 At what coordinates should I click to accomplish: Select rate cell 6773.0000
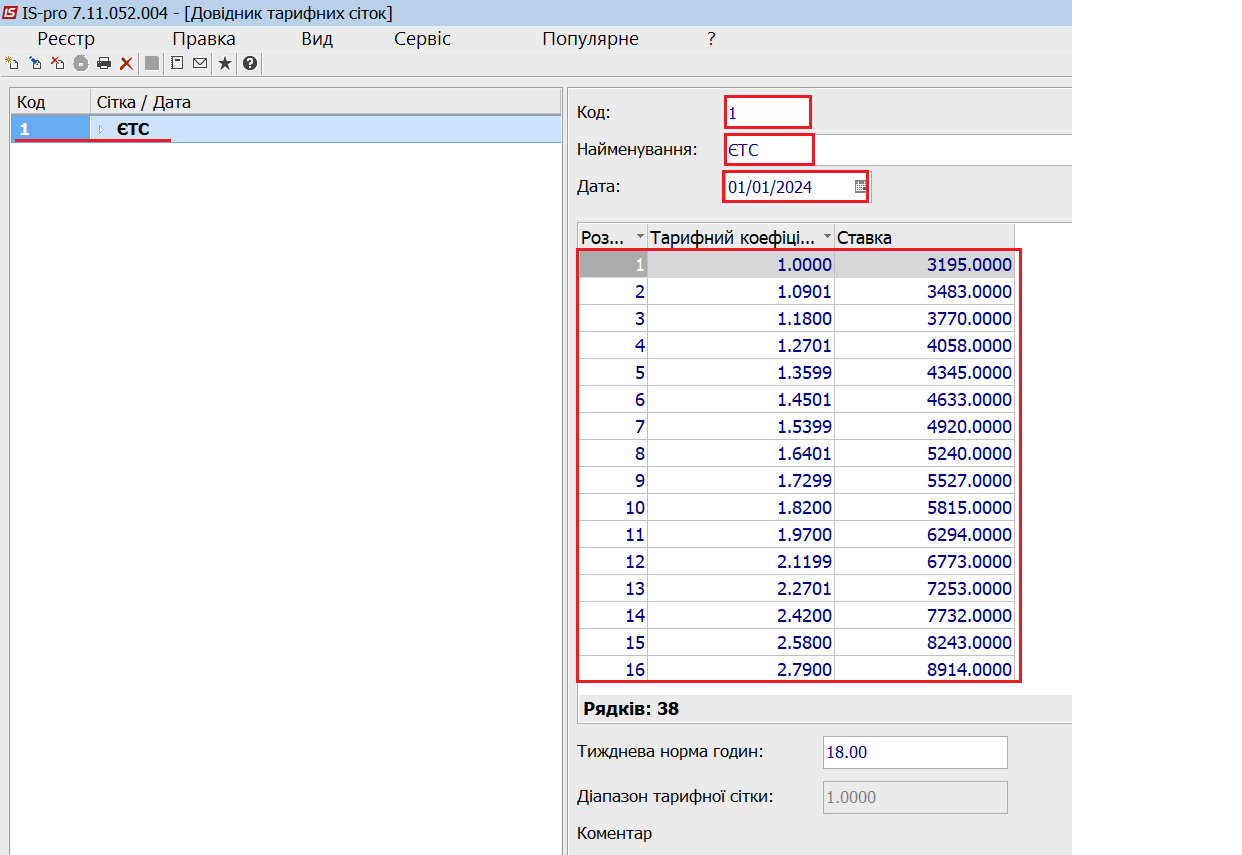pos(925,562)
